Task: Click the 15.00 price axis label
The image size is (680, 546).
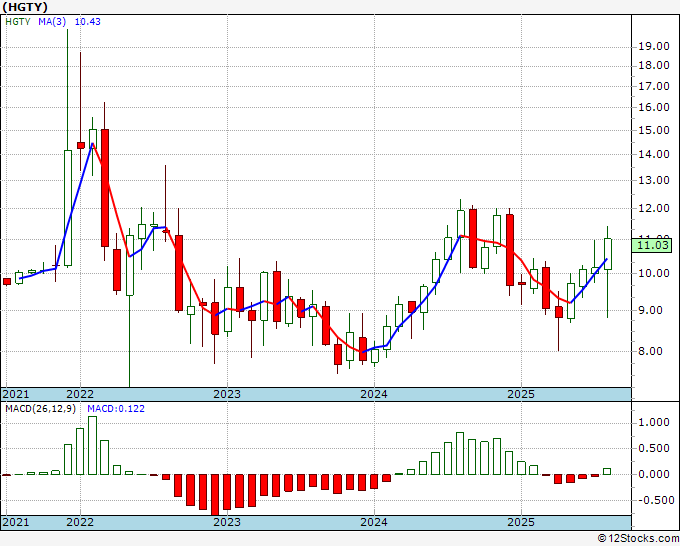Action: 654,130
